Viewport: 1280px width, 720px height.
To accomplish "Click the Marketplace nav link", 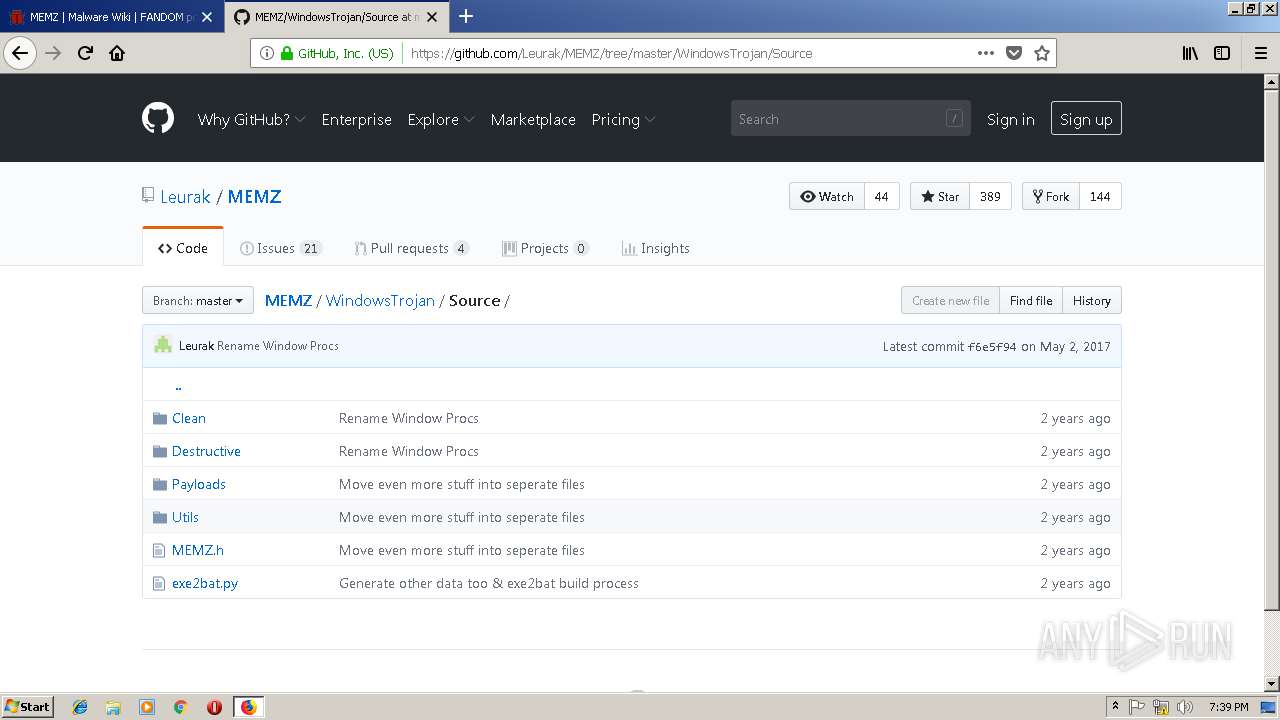I will pos(533,119).
